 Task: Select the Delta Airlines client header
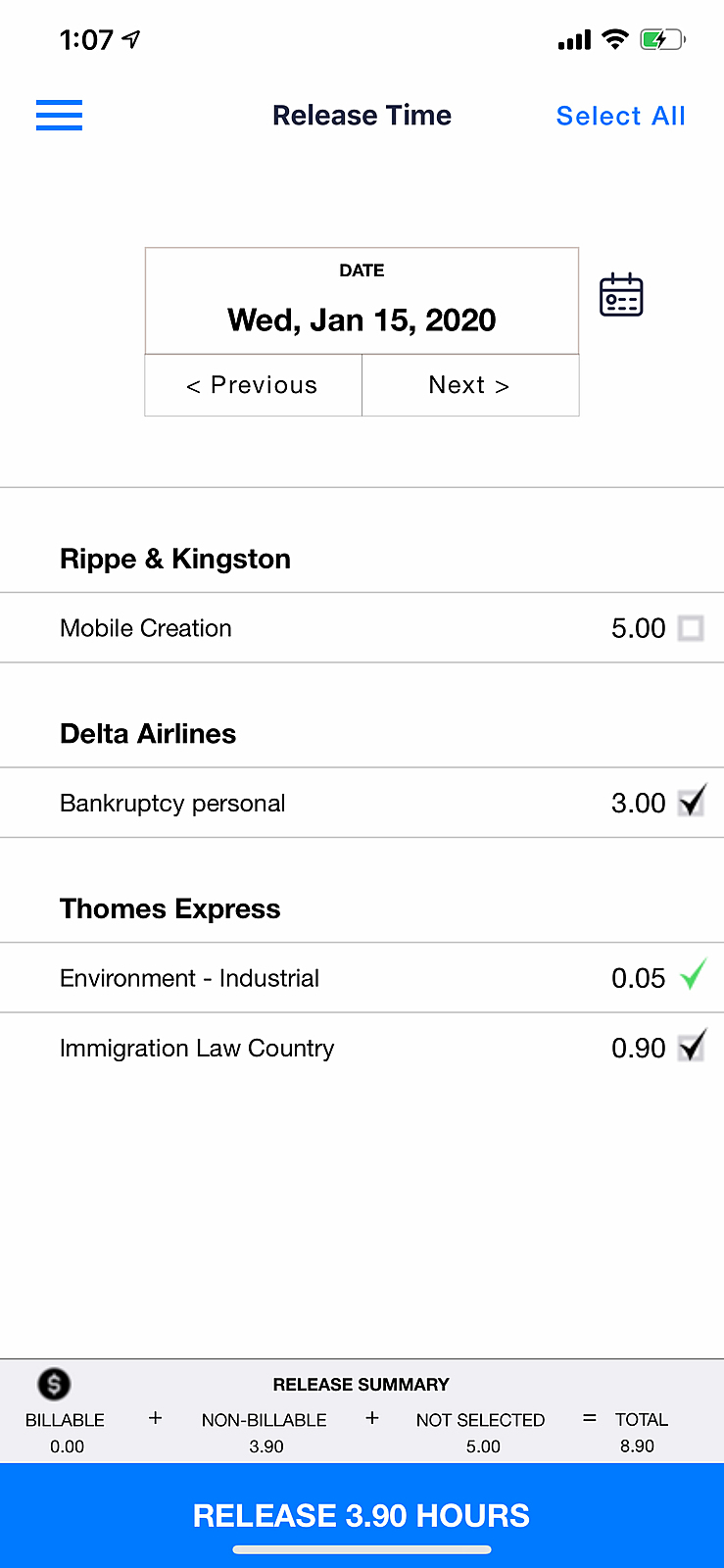148,734
